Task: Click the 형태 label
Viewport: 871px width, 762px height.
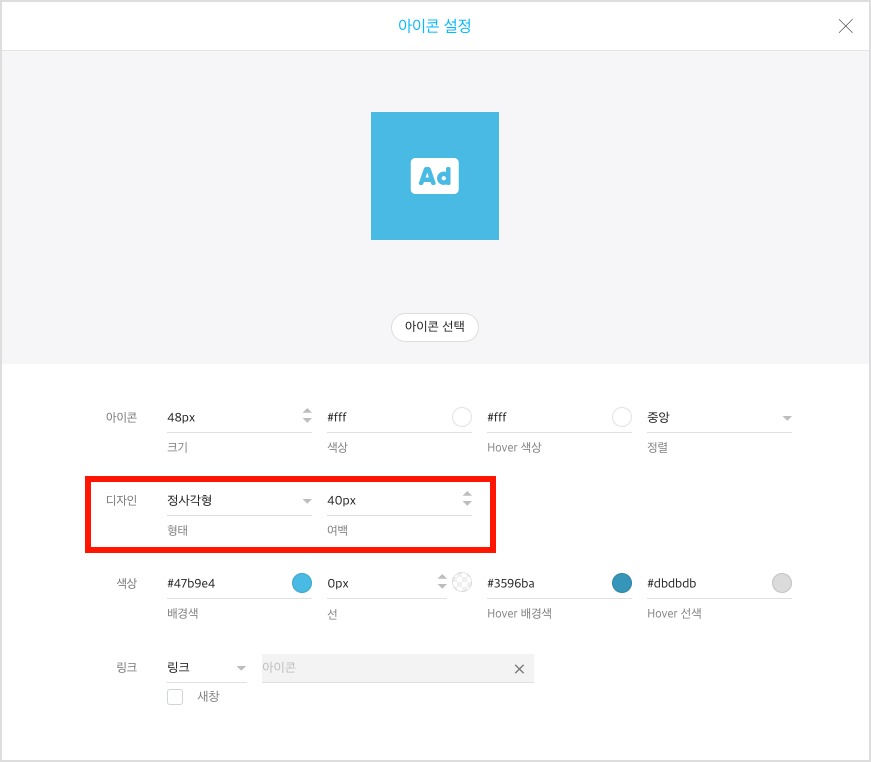Action: click(x=177, y=530)
